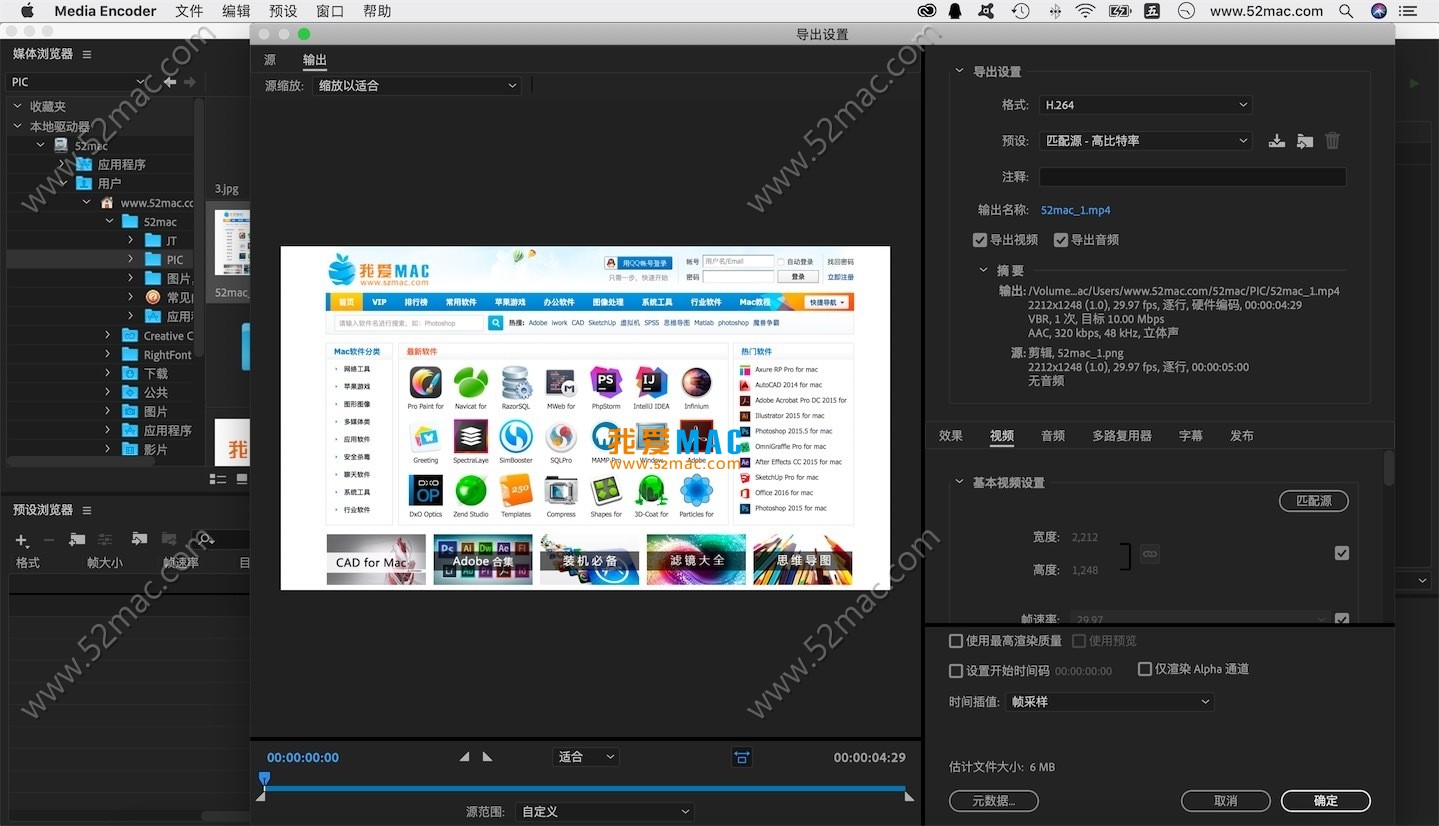Tick the 使用预览 checkbox

[x=1079, y=641]
